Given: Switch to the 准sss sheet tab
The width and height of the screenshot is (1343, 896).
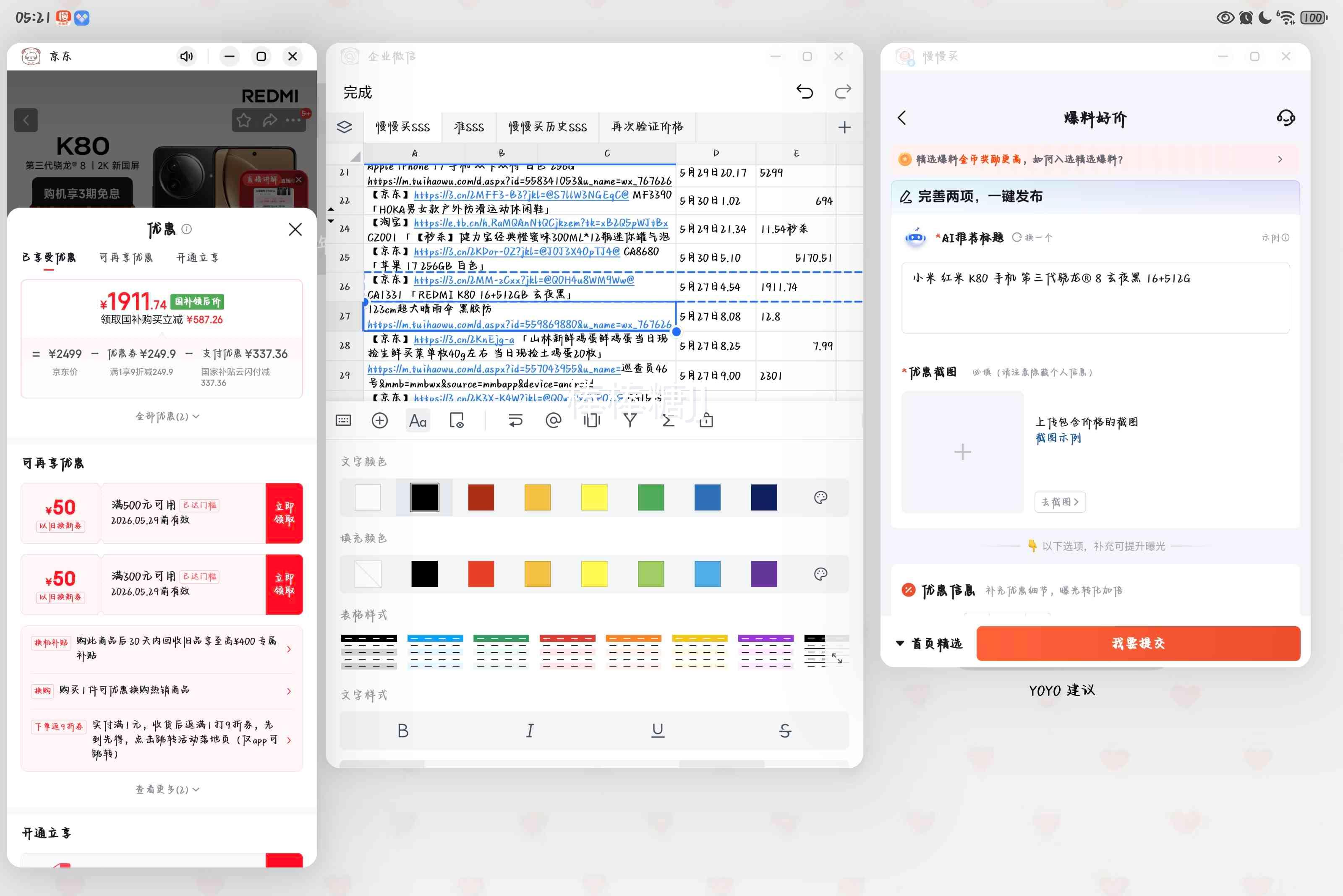Looking at the screenshot, I should (469, 127).
